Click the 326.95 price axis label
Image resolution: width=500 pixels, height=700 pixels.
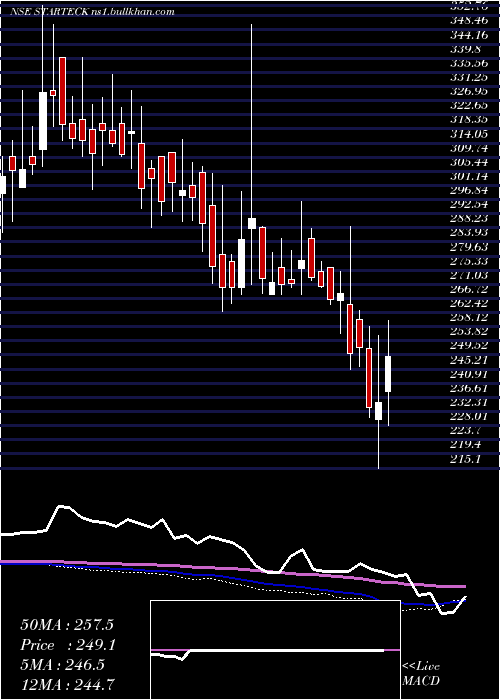[x=468, y=92]
